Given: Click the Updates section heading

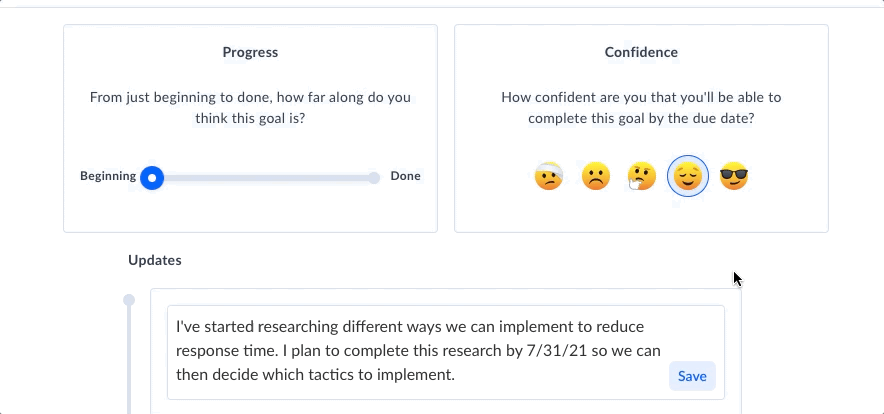Looking at the screenshot, I should click(155, 260).
